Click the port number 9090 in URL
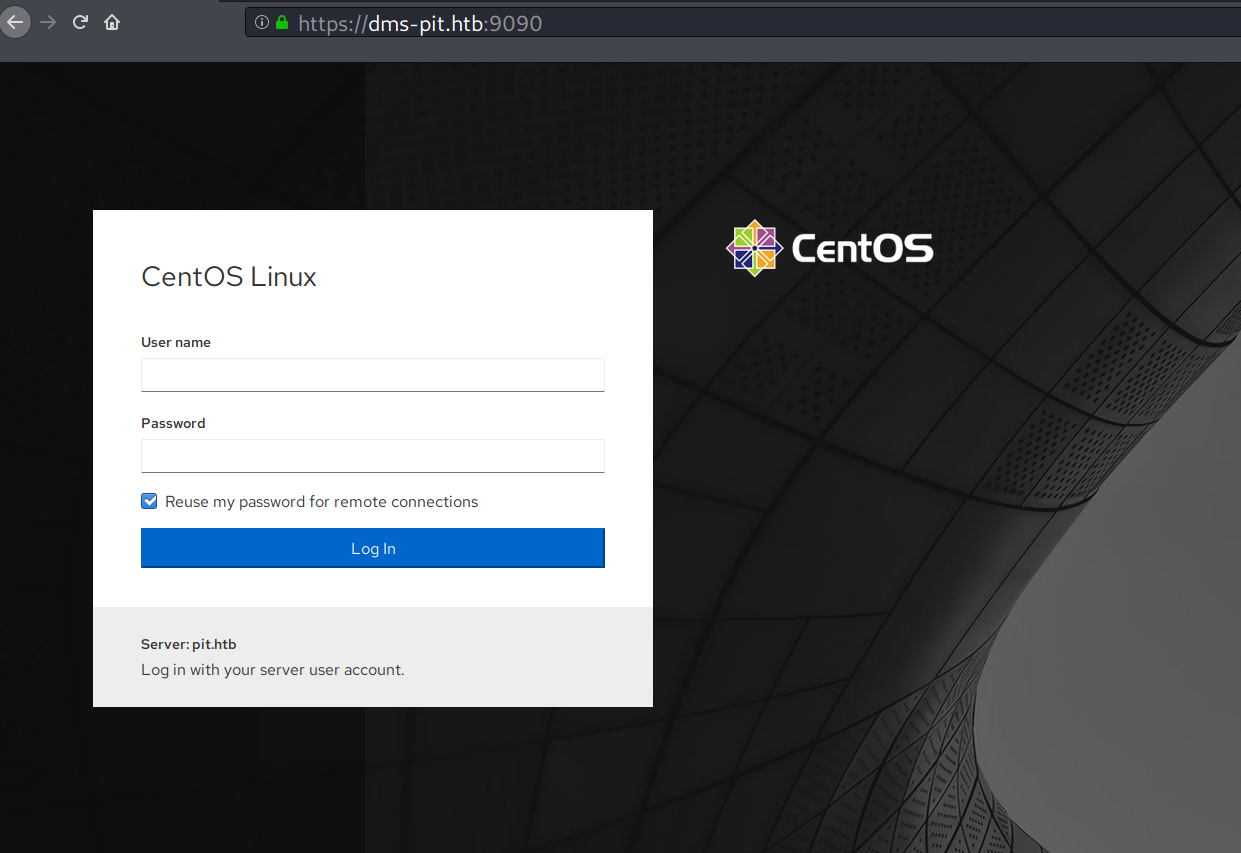The height and width of the screenshot is (853, 1241). [516, 23]
